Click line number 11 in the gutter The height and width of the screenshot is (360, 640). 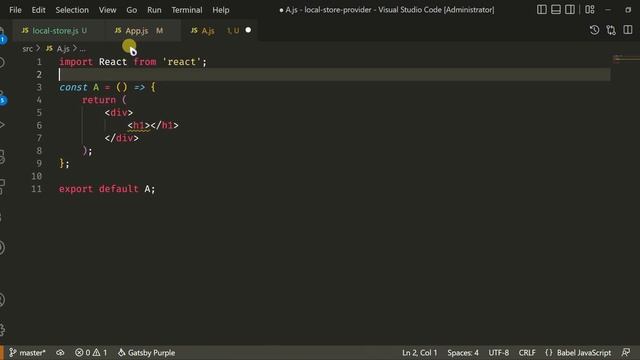[x=36, y=189]
